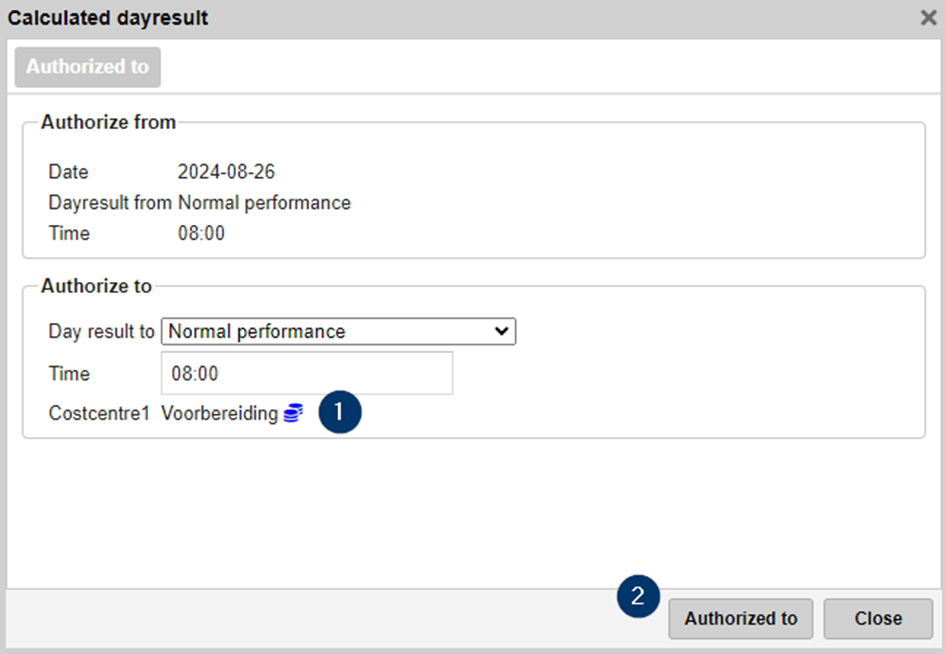Click the Dayresult from label

(x=110, y=203)
